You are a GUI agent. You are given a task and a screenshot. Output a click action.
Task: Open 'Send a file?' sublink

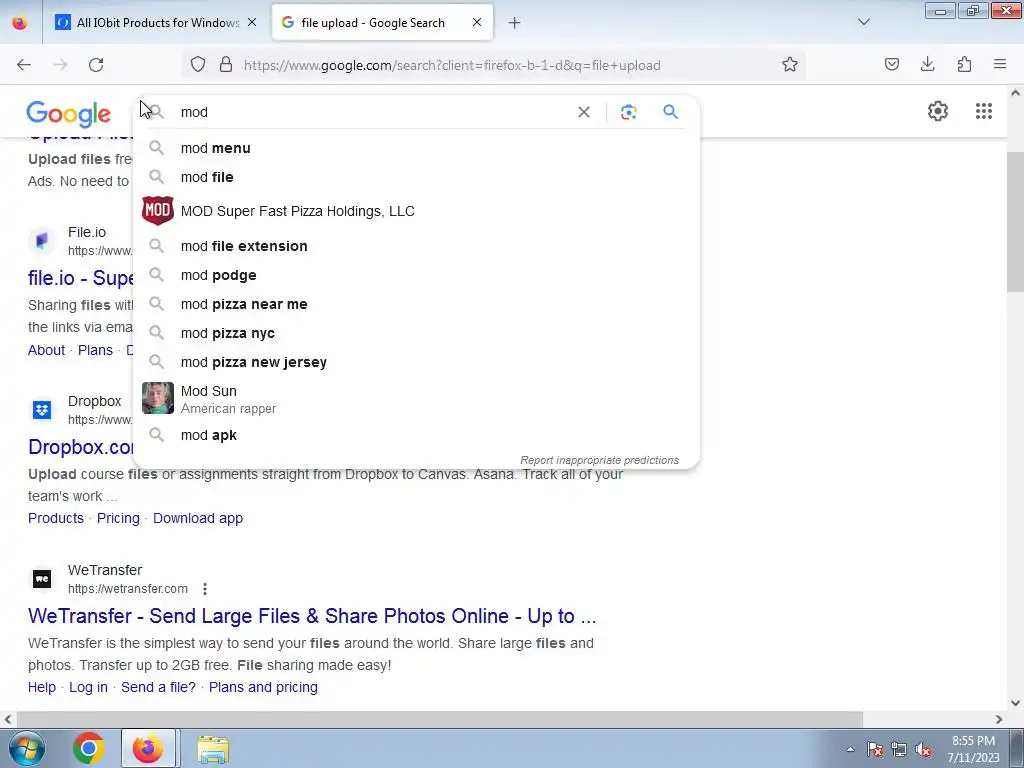tap(159, 687)
